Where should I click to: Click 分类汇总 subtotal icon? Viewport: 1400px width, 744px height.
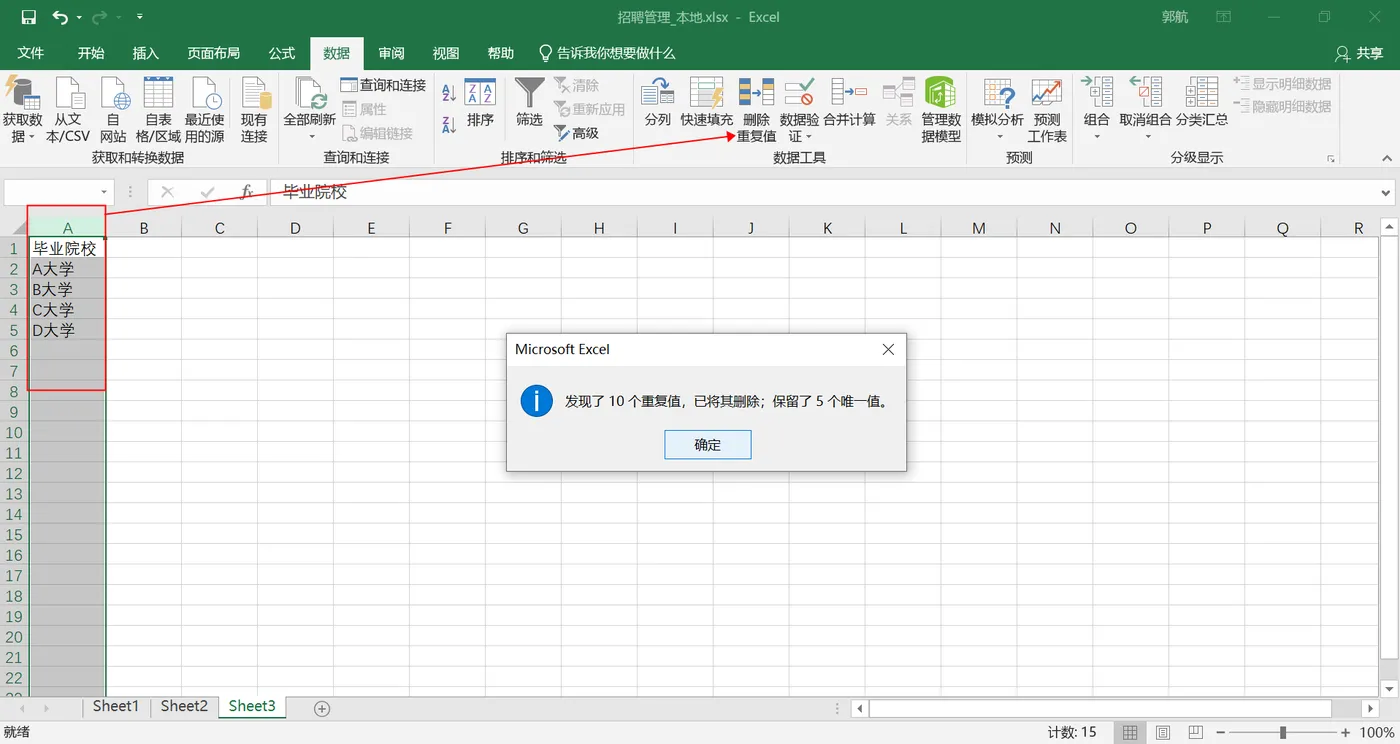1201,94
